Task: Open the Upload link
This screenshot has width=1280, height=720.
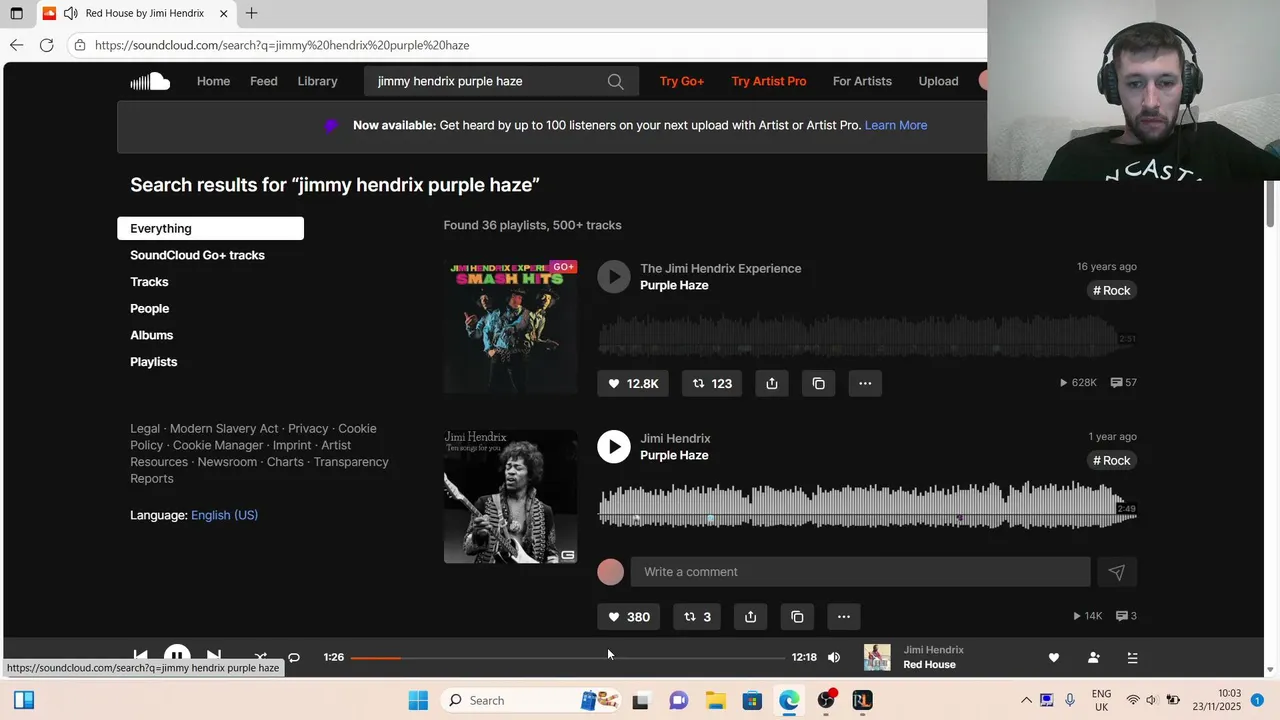Action: (938, 81)
